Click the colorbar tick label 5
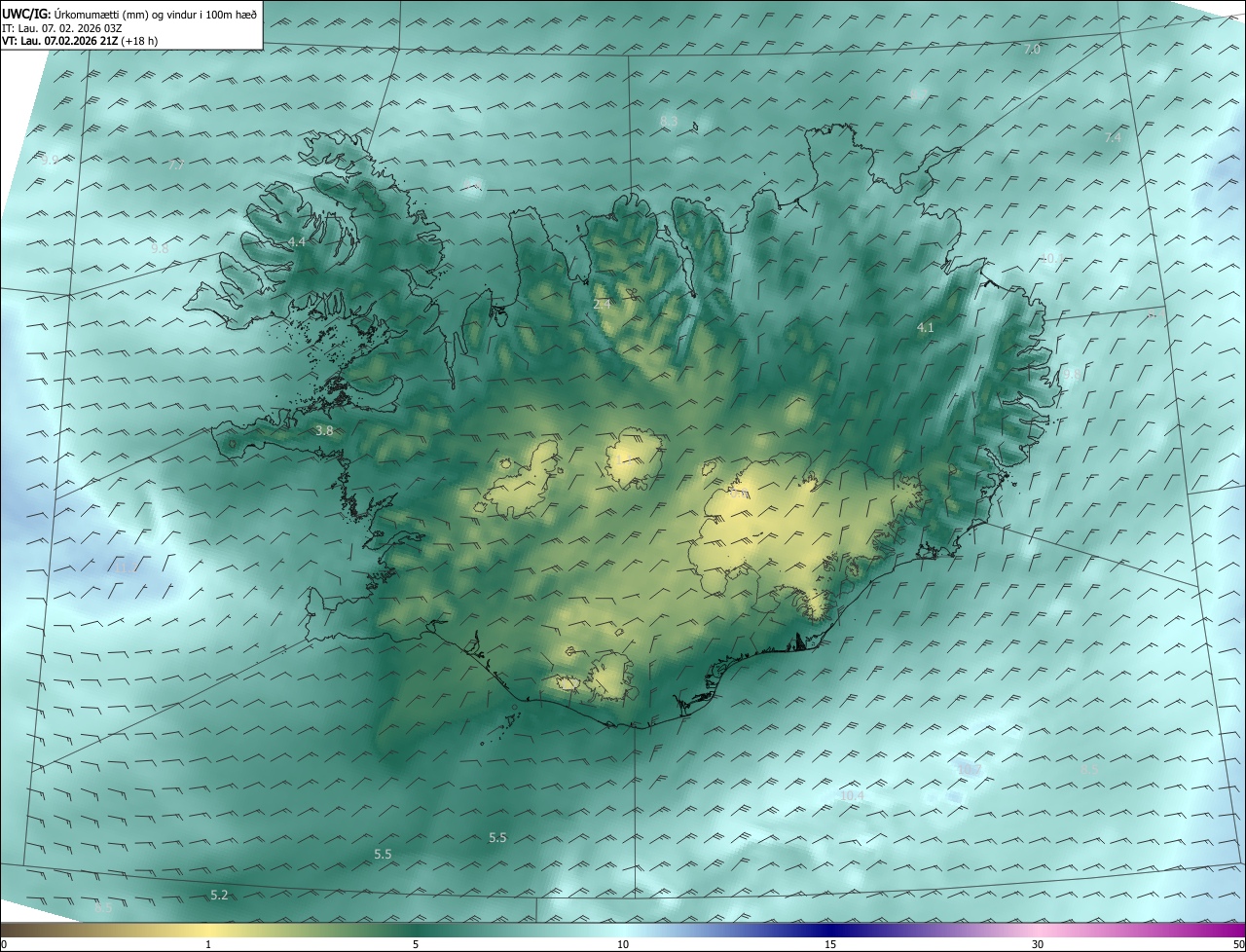 tap(416, 944)
